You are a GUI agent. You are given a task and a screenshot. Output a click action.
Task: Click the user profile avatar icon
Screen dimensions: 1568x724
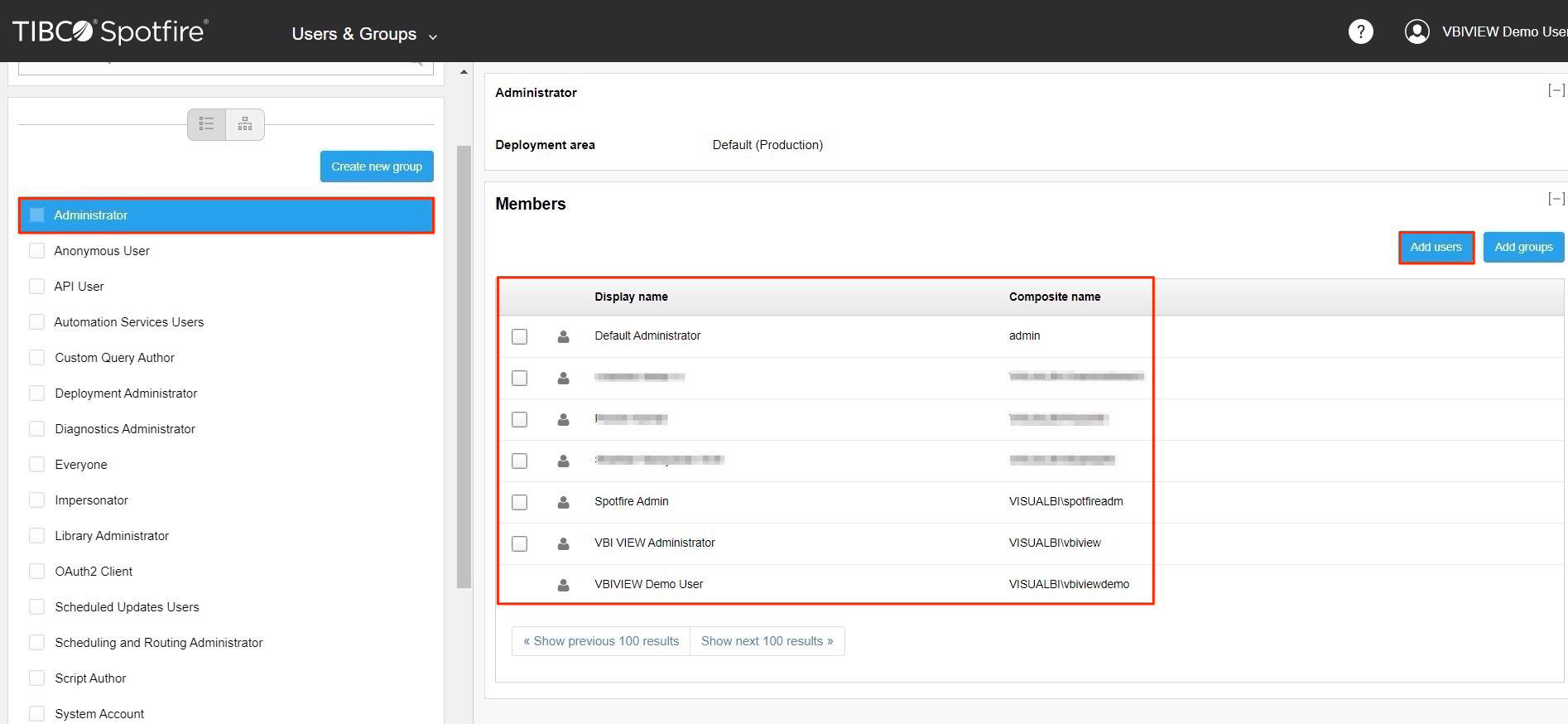click(1416, 31)
